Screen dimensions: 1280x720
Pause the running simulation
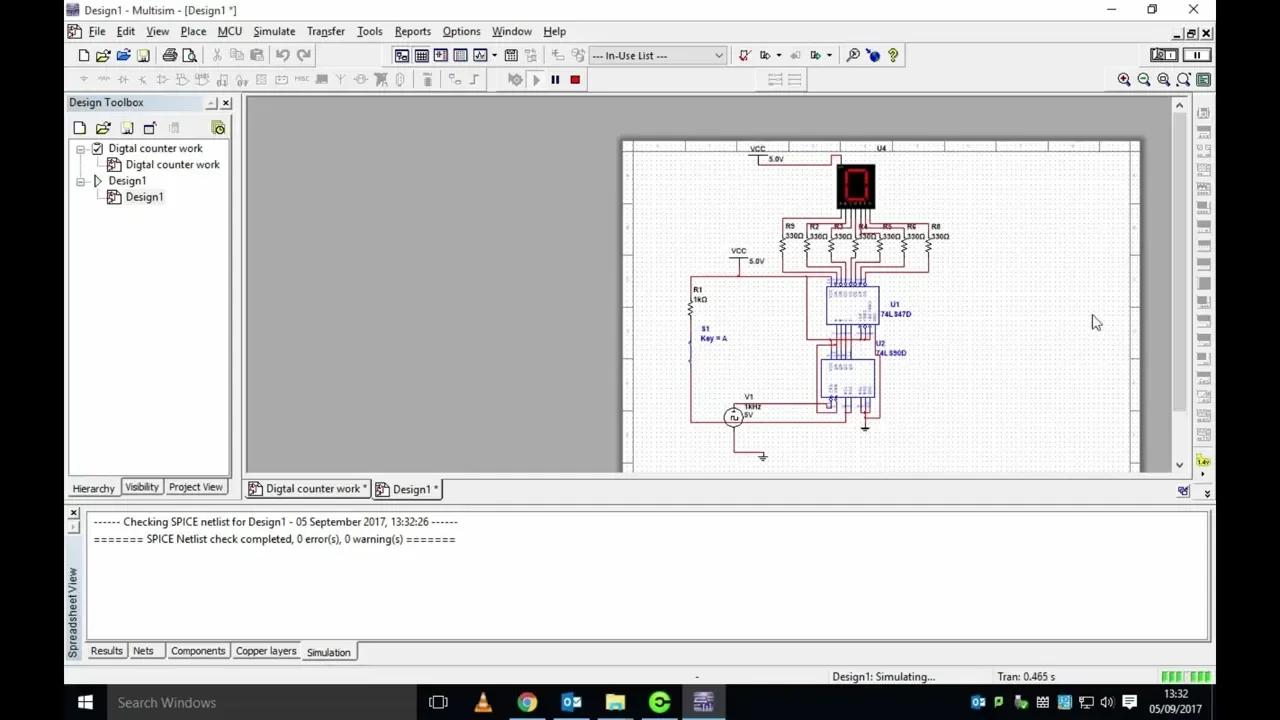click(x=555, y=79)
